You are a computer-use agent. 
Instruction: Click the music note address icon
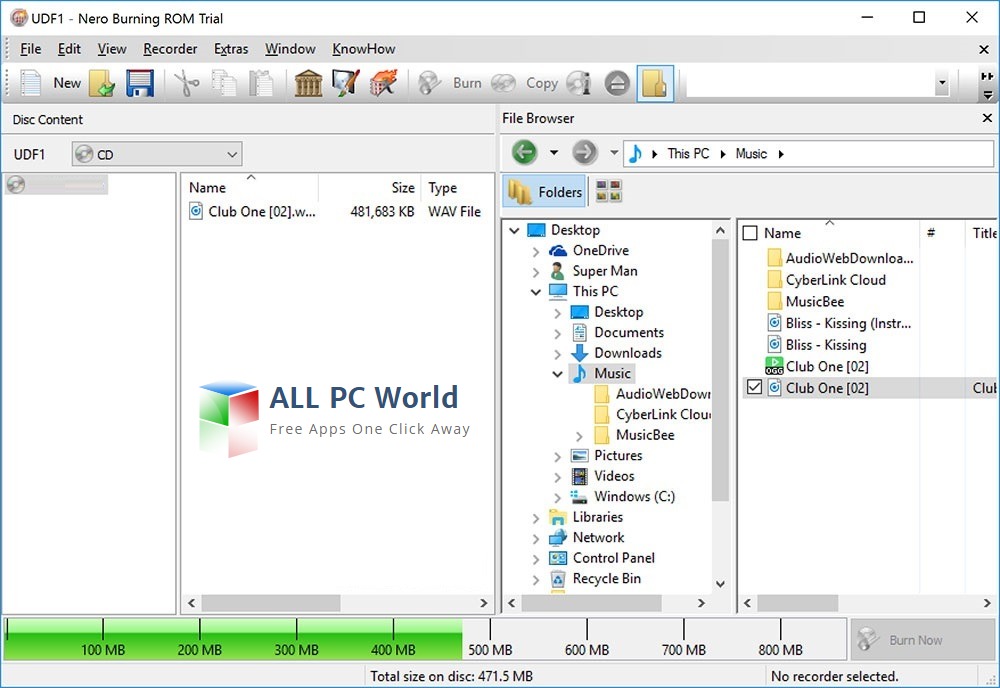click(x=635, y=154)
